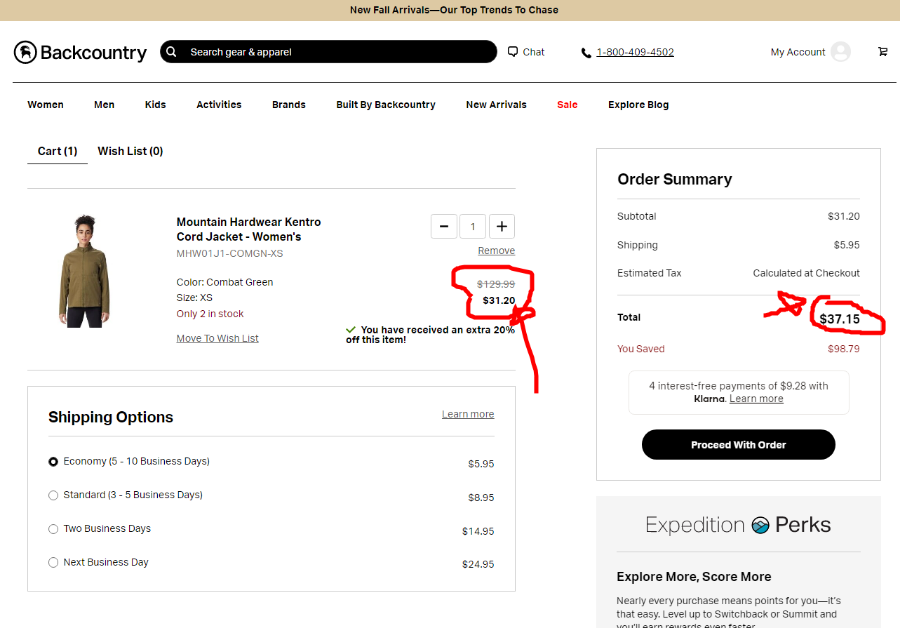Open Chat via speech bubble icon
This screenshot has height=628, width=900.
click(x=513, y=52)
